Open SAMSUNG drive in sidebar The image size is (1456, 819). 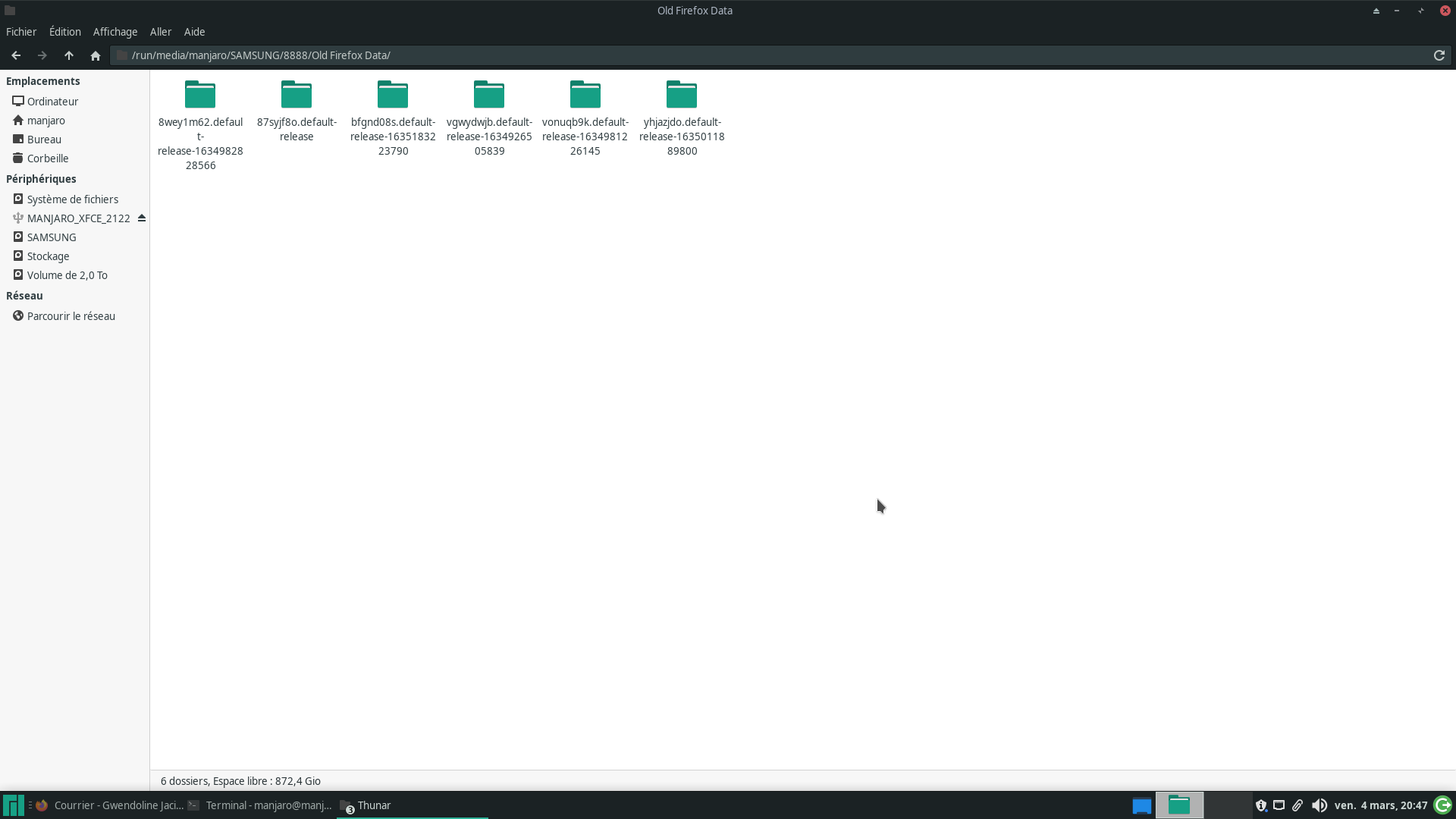click(52, 237)
